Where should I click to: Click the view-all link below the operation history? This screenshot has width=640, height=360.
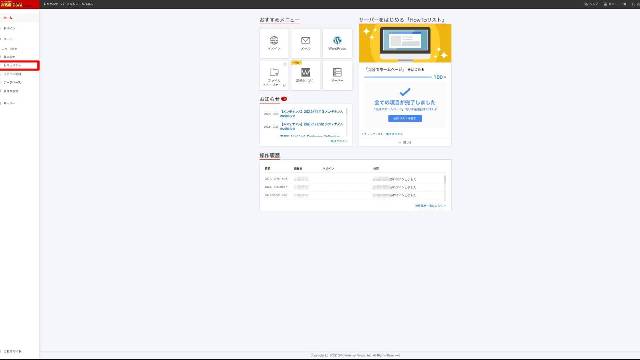pos(430,205)
